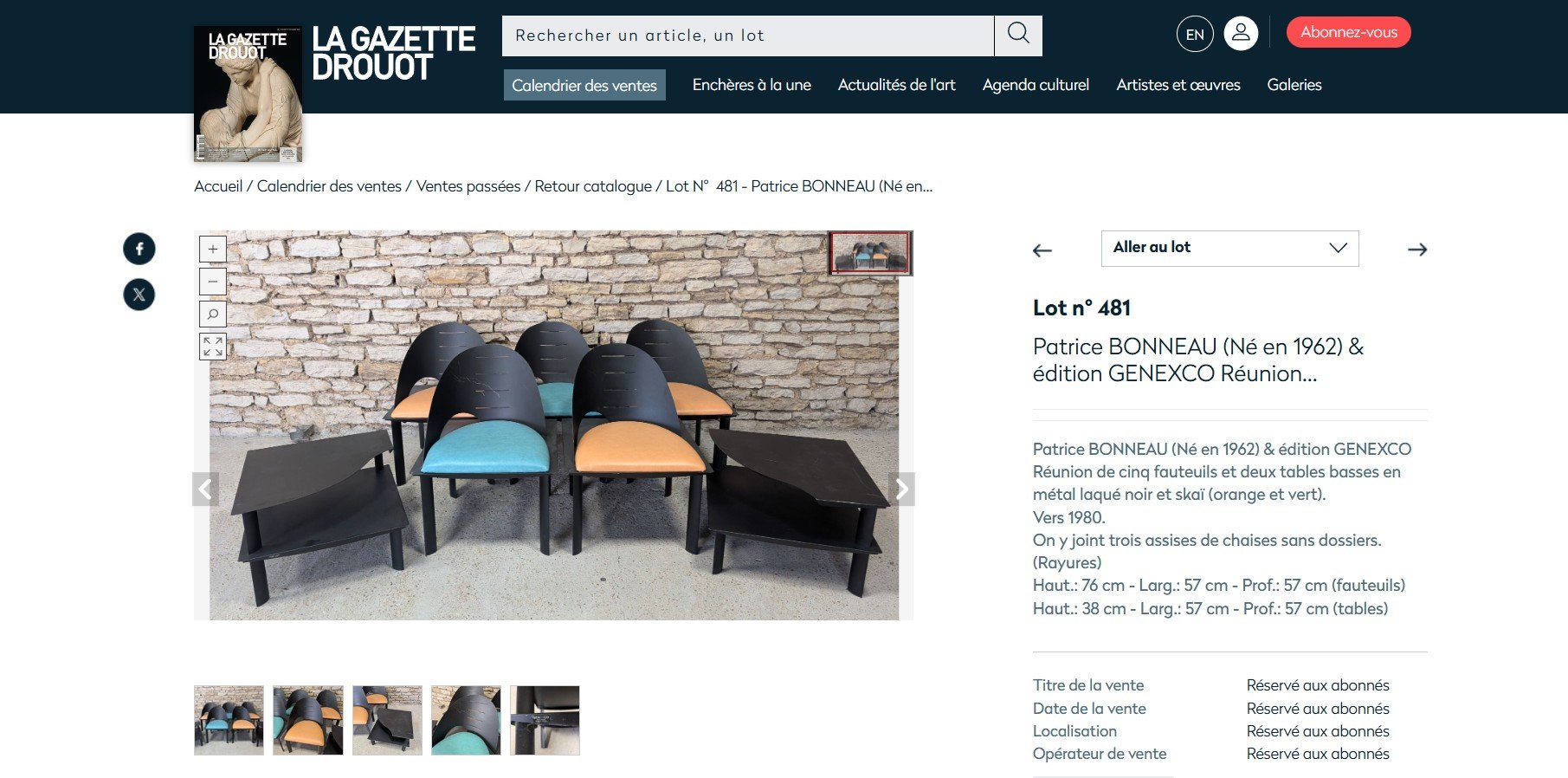Select the turquoise chair close-up thumbnail
The width and height of the screenshot is (1568, 778).
pos(466,721)
